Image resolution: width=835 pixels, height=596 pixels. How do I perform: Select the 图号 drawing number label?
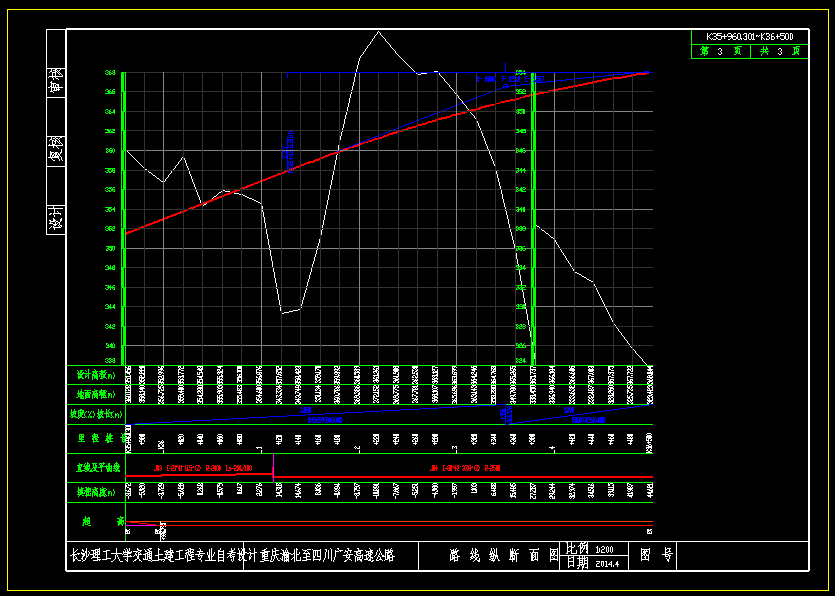point(657,556)
